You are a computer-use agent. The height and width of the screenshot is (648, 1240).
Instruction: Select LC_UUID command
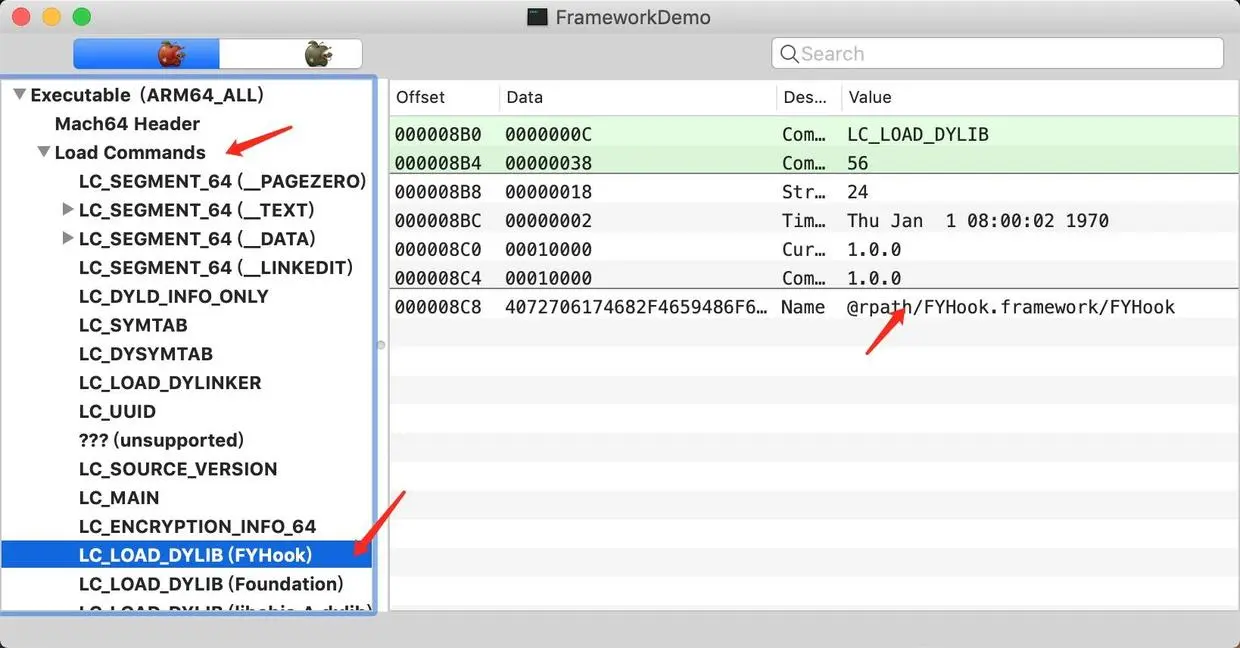tap(117, 412)
